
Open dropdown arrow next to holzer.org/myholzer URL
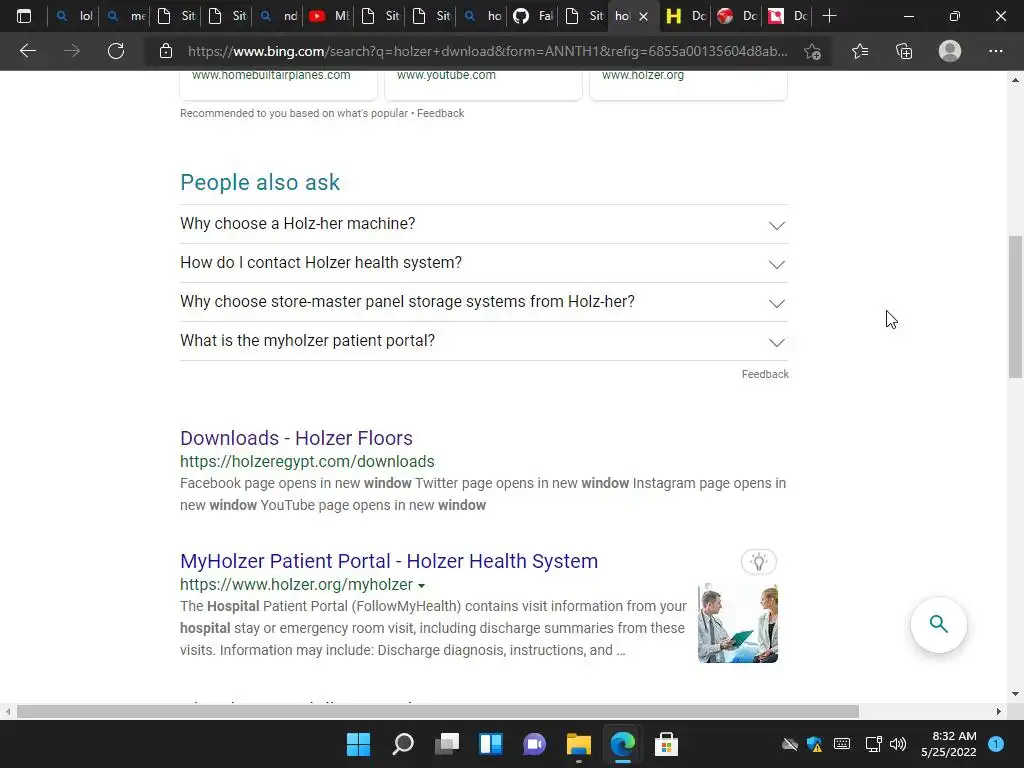coord(421,585)
